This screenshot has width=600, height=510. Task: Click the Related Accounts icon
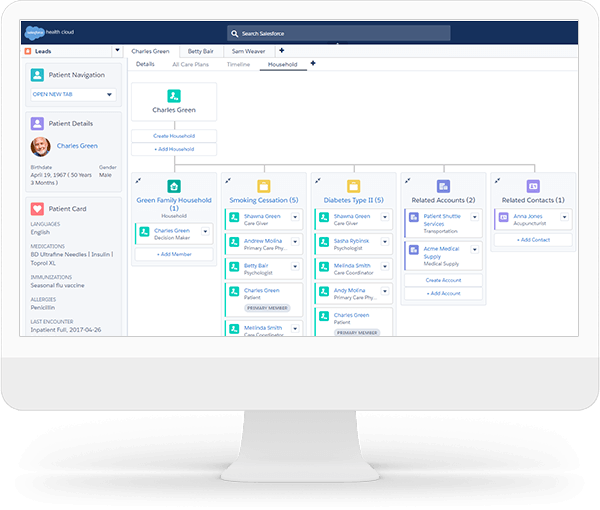pyautogui.click(x=443, y=186)
